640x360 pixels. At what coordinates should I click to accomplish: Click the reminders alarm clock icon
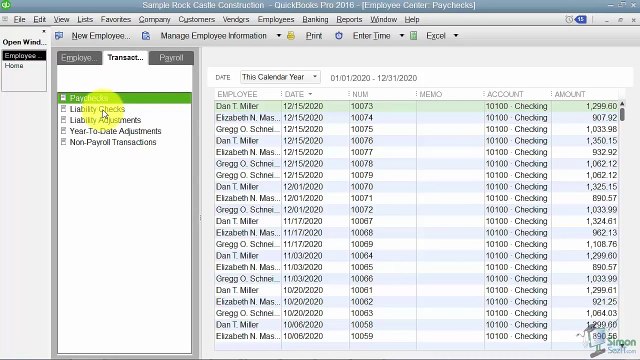(x=569, y=19)
